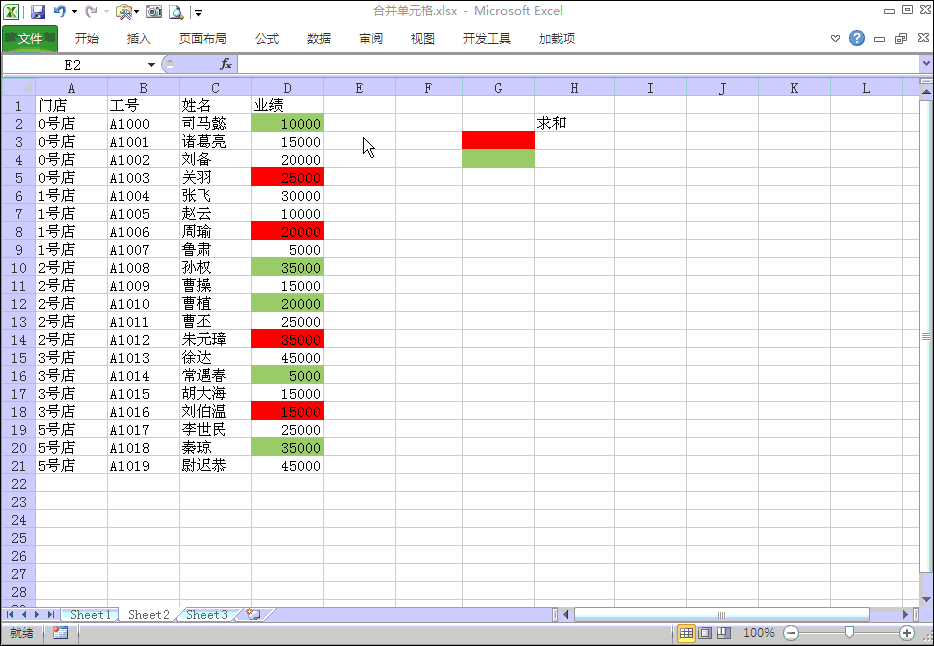Switch to Normal view icon

coord(686,633)
